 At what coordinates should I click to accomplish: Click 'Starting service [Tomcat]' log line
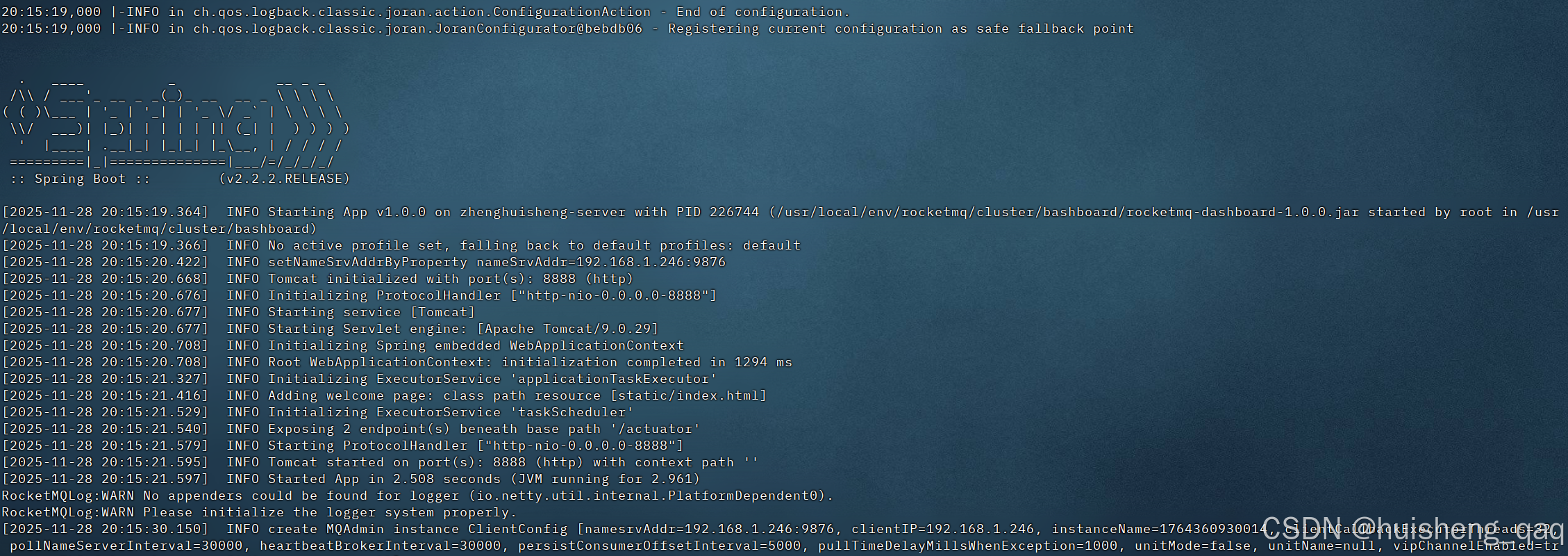pos(239,312)
